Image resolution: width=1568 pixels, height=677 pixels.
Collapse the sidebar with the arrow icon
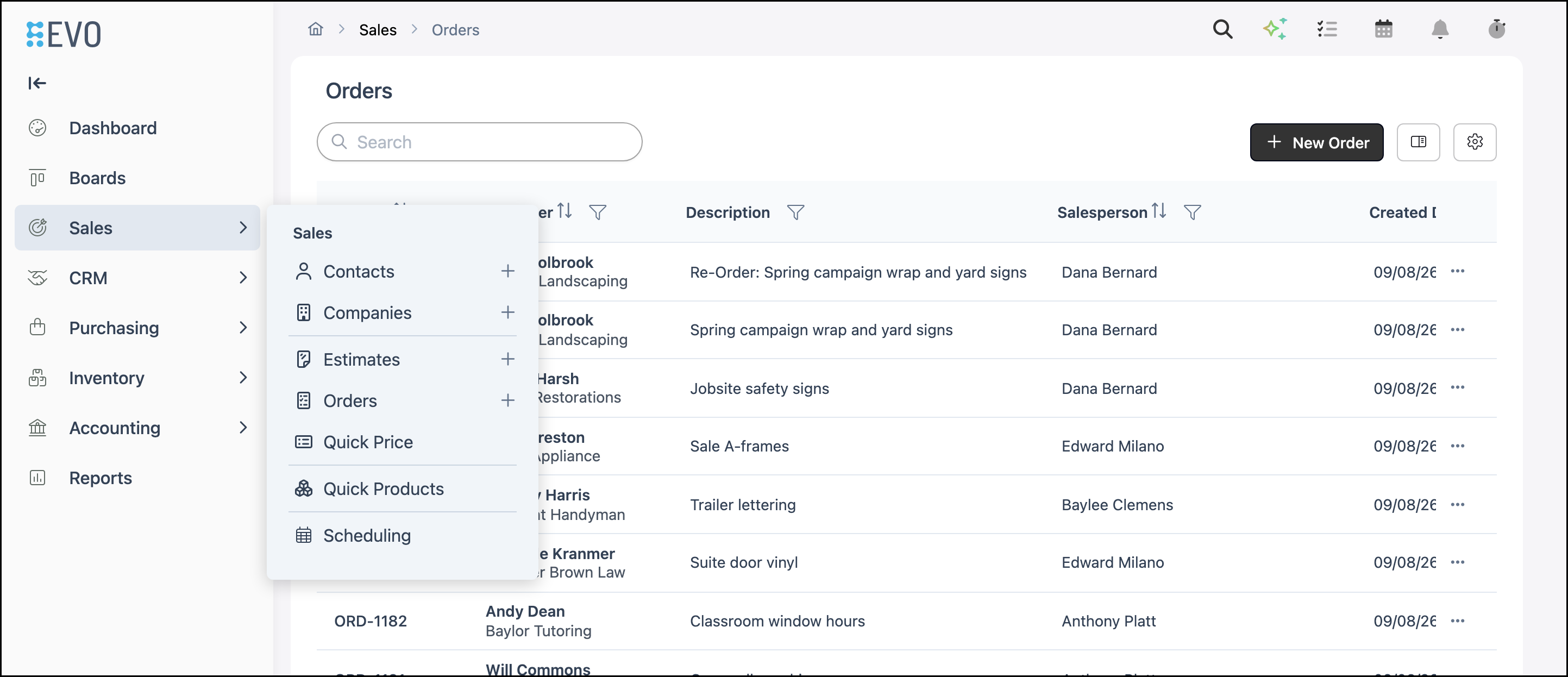tap(37, 83)
